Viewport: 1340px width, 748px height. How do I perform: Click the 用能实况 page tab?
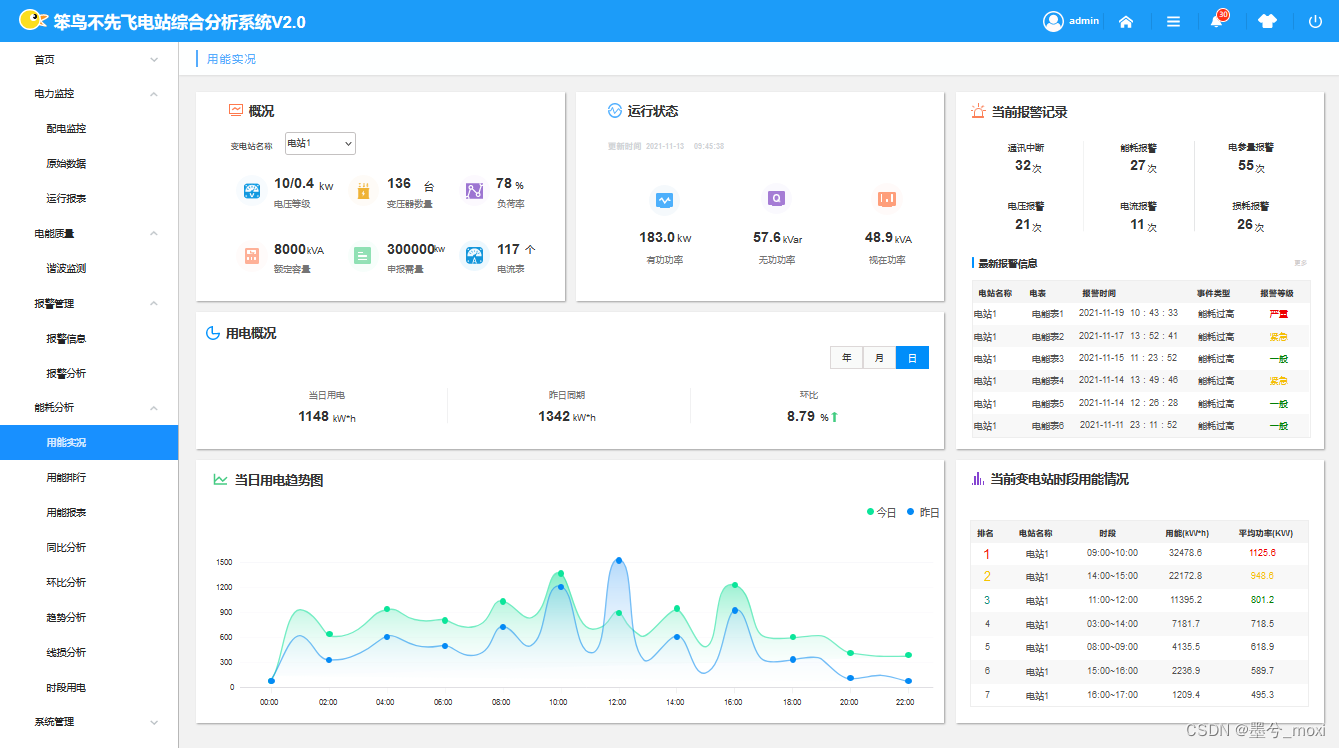pyautogui.click(x=231, y=59)
